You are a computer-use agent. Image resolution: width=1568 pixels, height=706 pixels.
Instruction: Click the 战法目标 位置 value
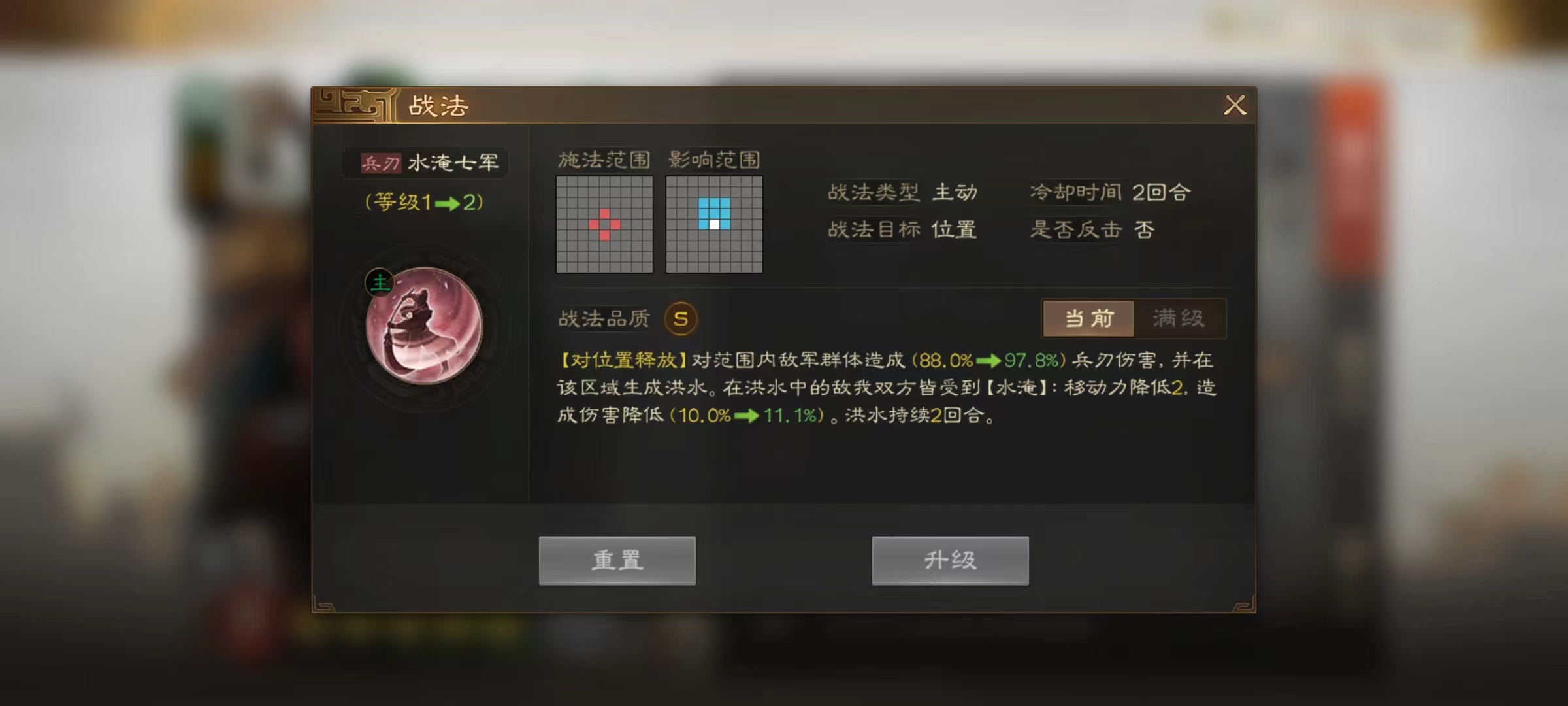tap(954, 229)
